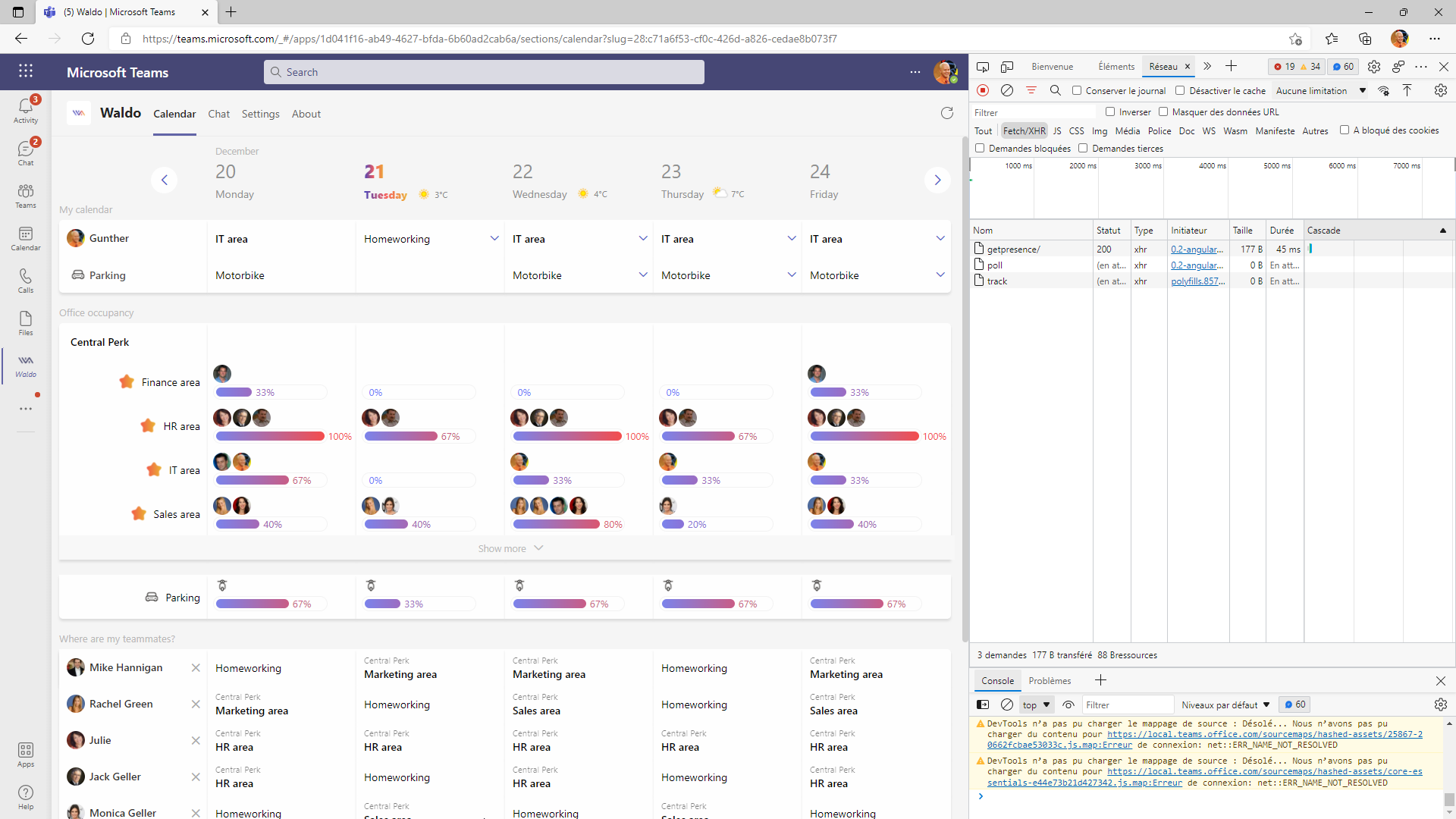Screen dimensions: 1456x819
Task: Toggle the DevTools network filter icon
Action: [1031, 90]
